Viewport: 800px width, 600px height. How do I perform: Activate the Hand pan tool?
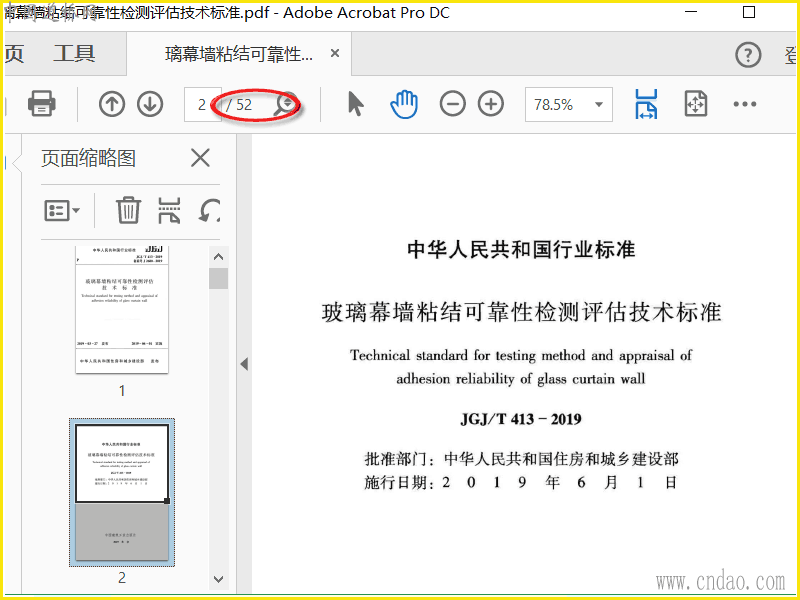404,104
